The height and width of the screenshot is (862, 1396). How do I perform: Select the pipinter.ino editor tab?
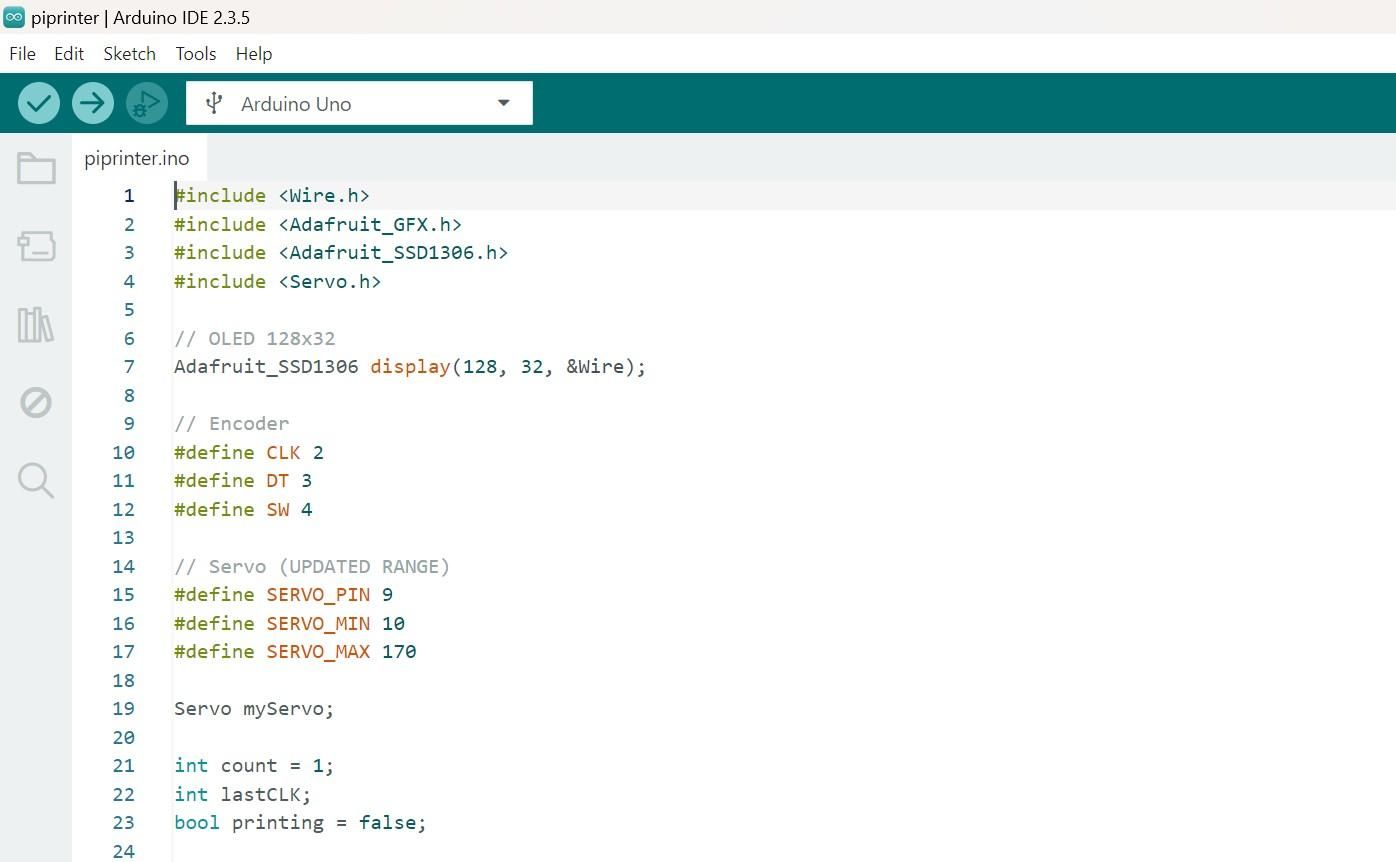point(137,159)
